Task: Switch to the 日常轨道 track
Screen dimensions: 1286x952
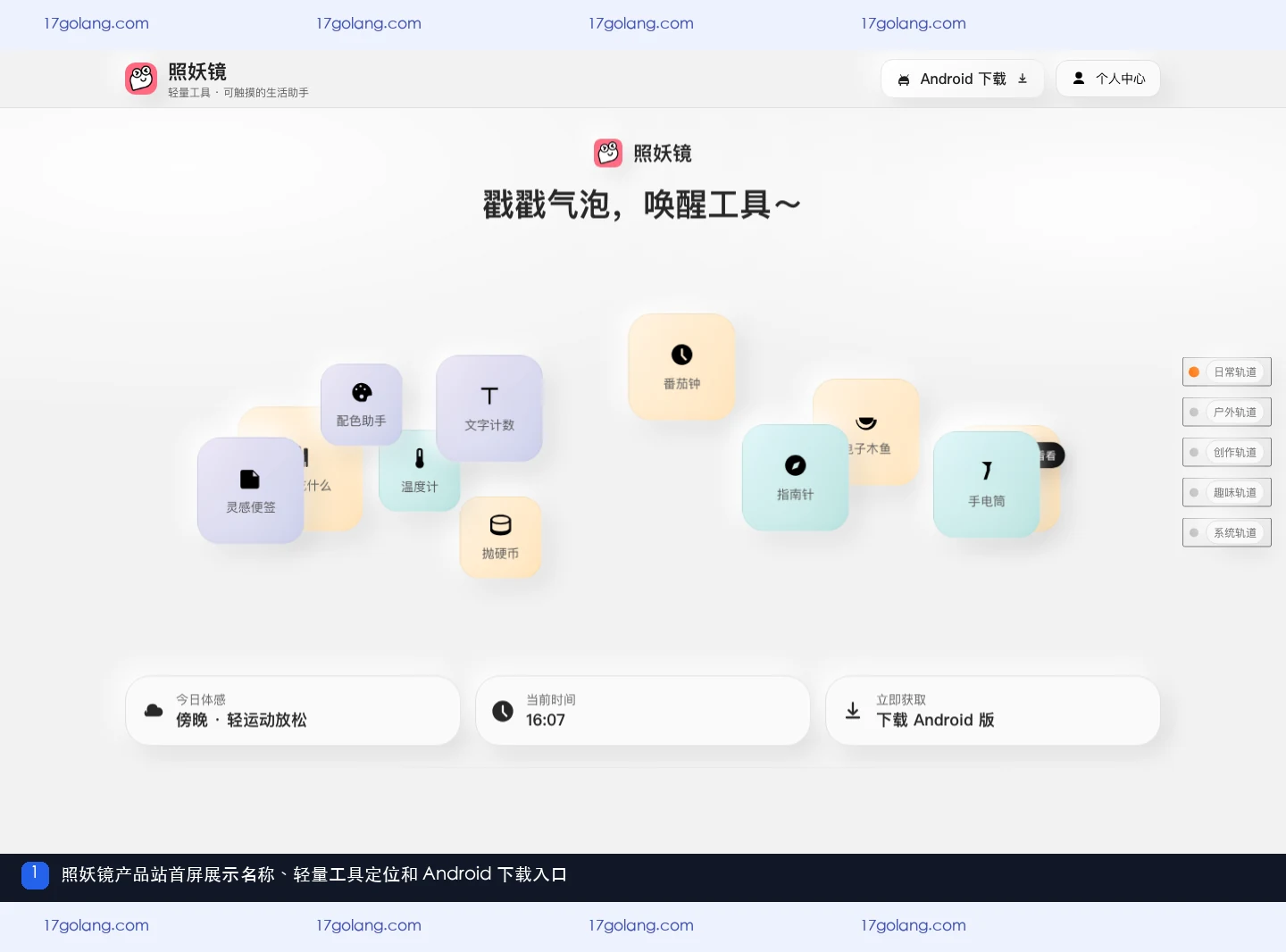Action: [x=1227, y=372]
